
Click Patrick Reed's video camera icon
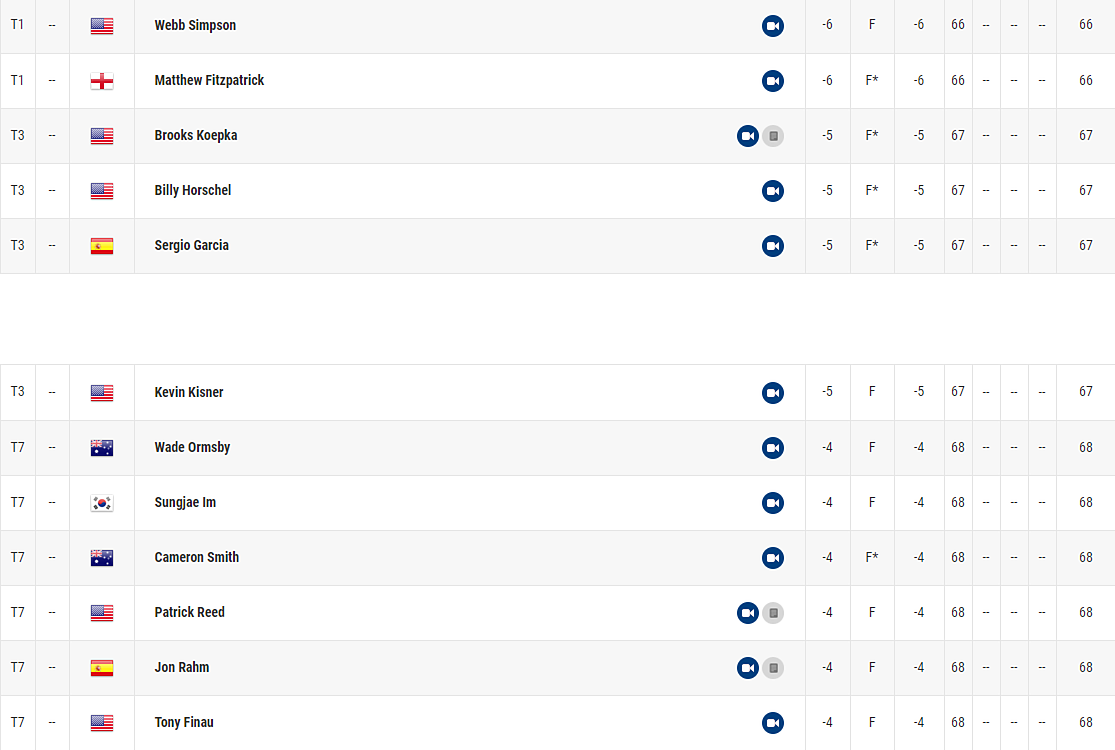pyautogui.click(x=748, y=613)
